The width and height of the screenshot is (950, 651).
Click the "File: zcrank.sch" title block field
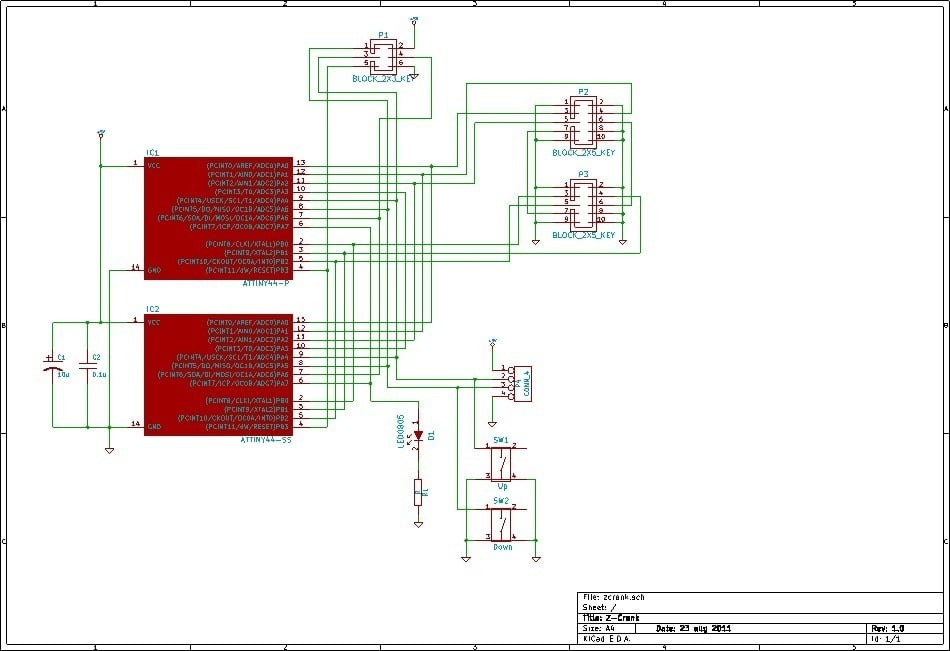(x=613, y=597)
